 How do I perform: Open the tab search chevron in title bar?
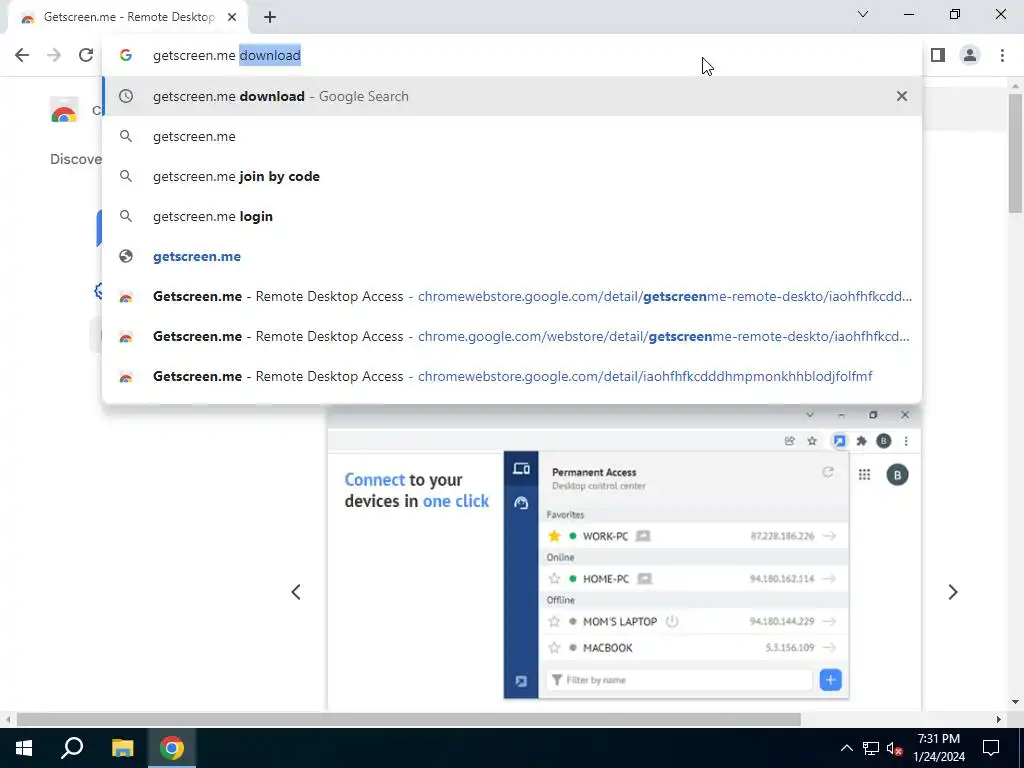863,14
